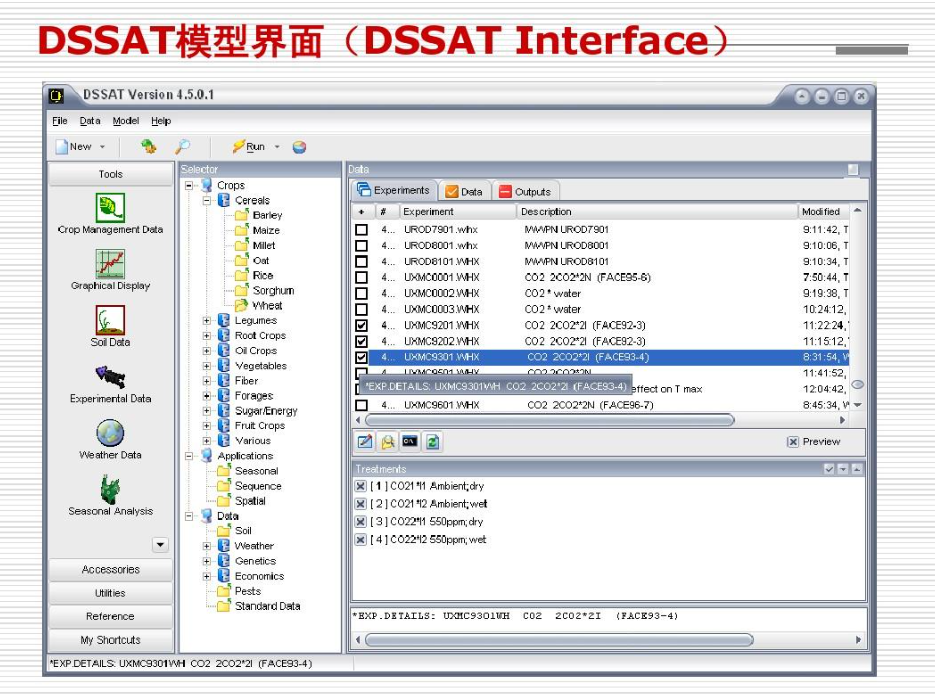Switch to the Outputs tab

tap(525, 191)
